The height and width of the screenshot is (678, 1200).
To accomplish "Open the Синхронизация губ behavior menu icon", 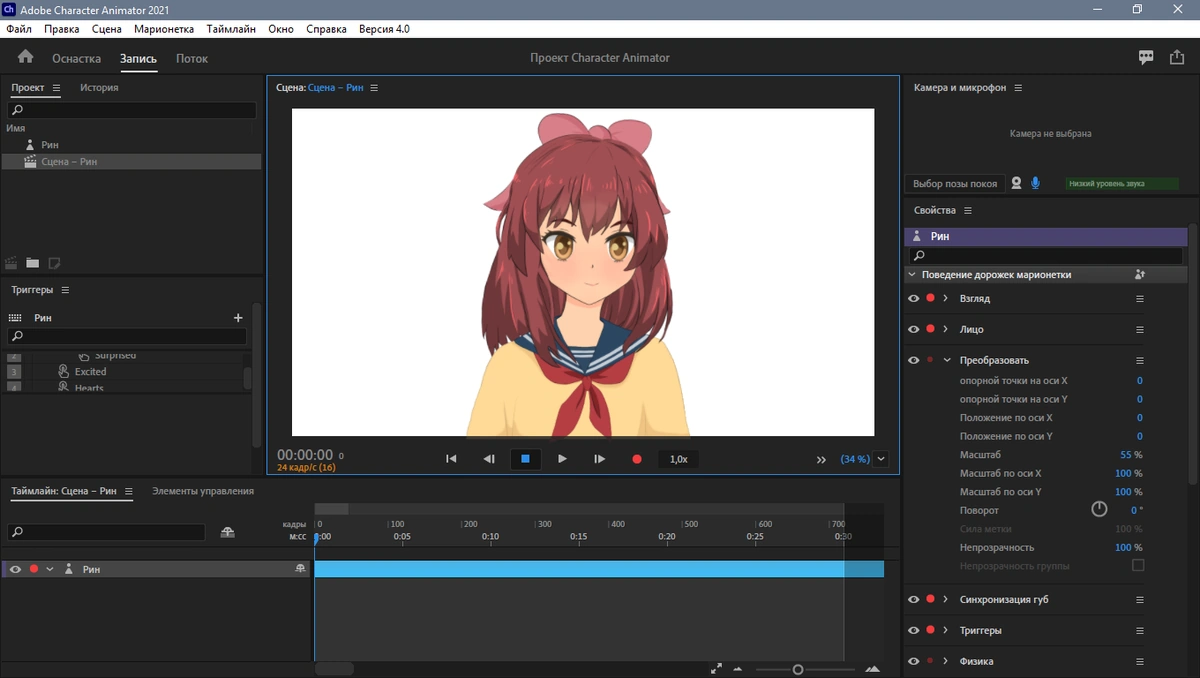I will (x=1139, y=600).
